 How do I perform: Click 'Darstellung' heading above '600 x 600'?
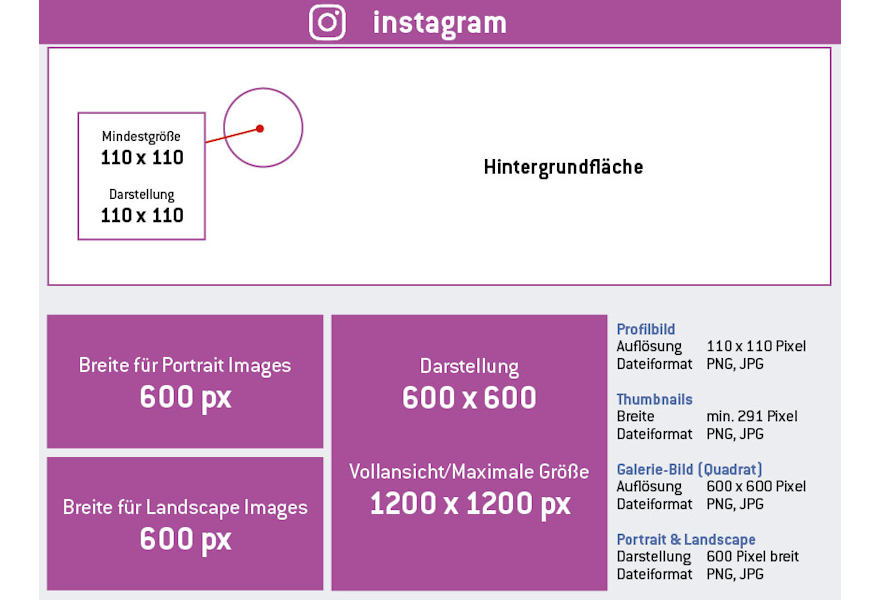pos(469,366)
